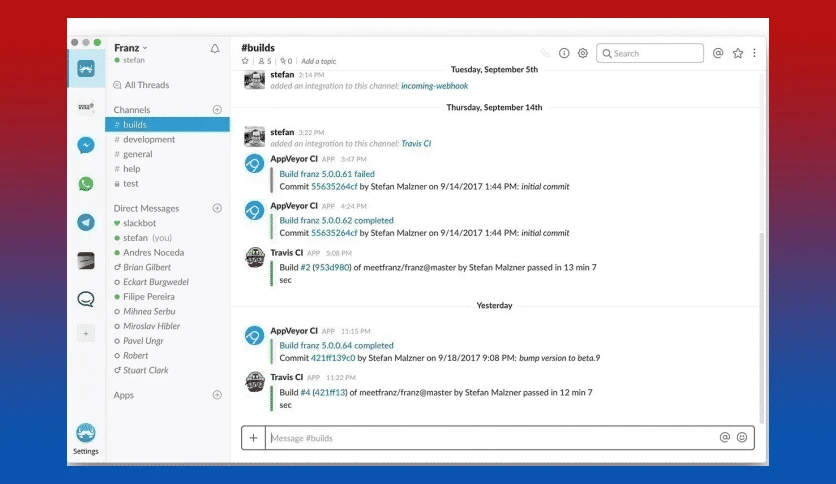Open channel settings gear icon
Image resolution: width=836 pixels, height=484 pixels.
[583, 53]
